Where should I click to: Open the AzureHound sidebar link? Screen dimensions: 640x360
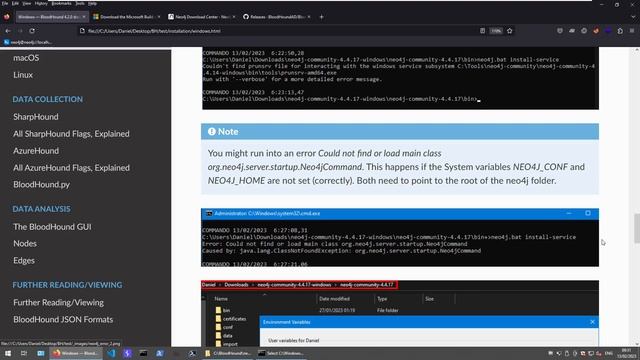(x=36, y=151)
